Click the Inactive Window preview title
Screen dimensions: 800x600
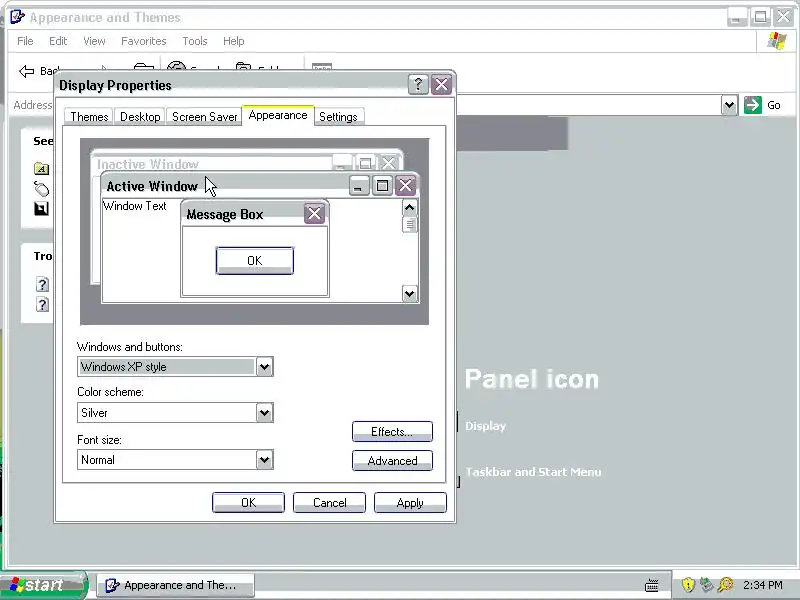(148, 164)
